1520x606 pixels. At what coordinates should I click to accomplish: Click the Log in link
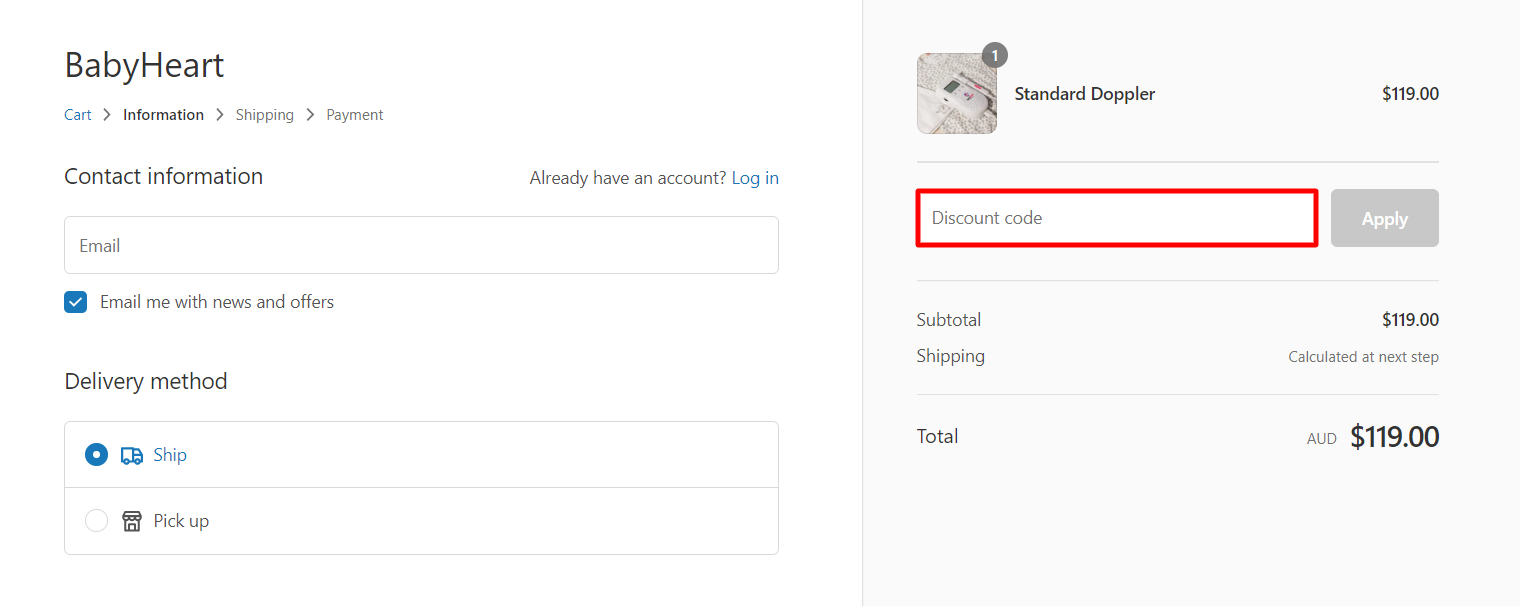(755, 178)
